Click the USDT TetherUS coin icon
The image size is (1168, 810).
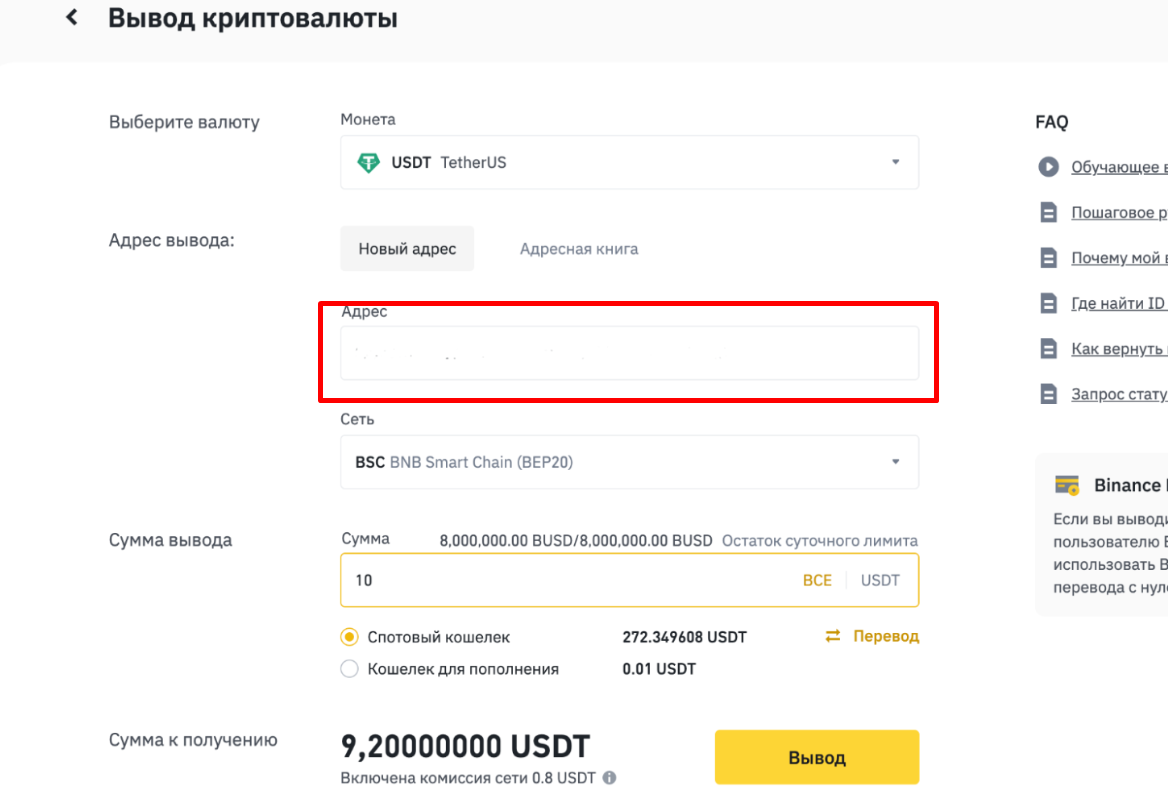tap(366, 162)
